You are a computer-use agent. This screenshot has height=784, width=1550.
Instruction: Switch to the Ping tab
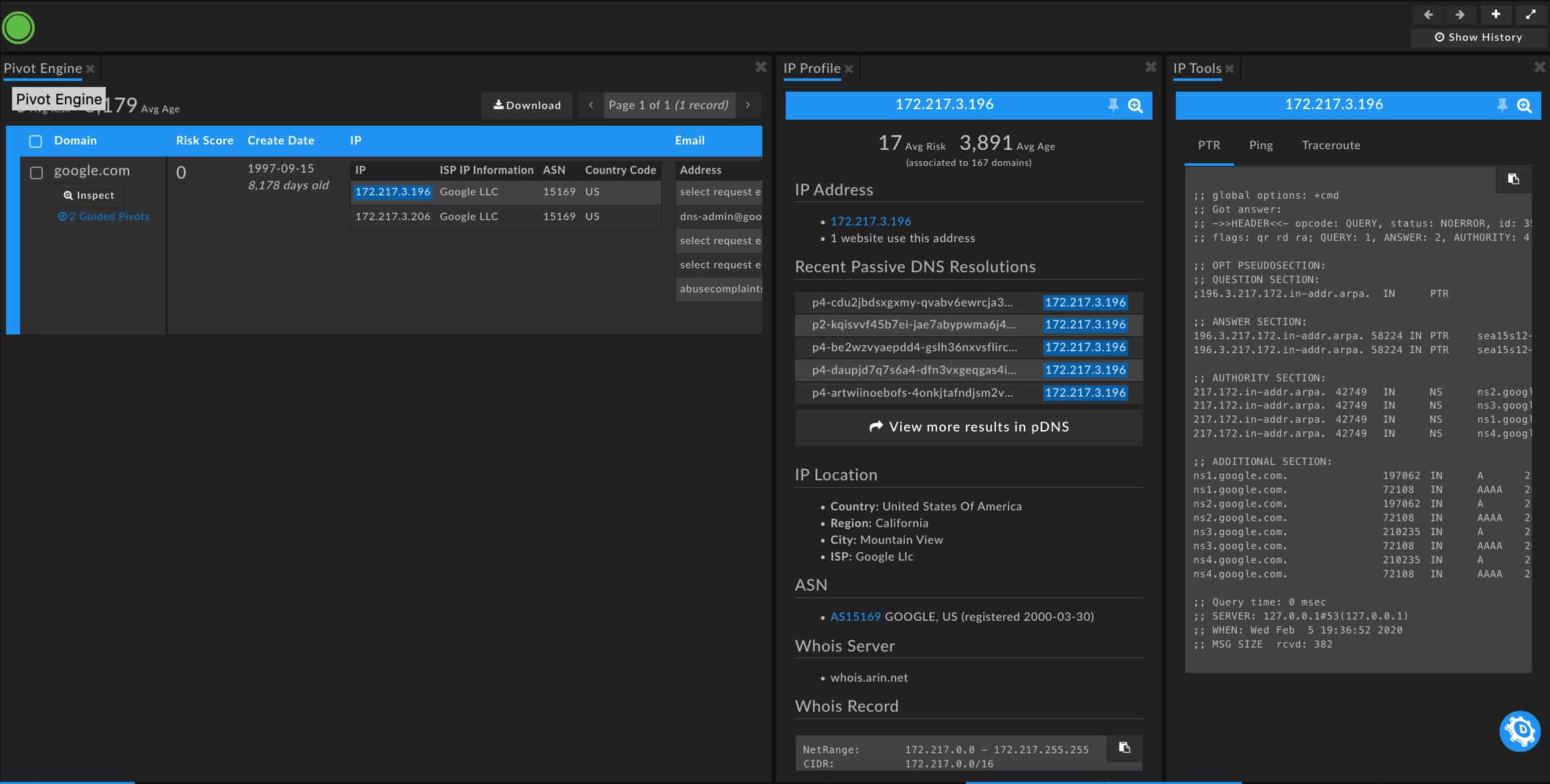pos(1261,145)
